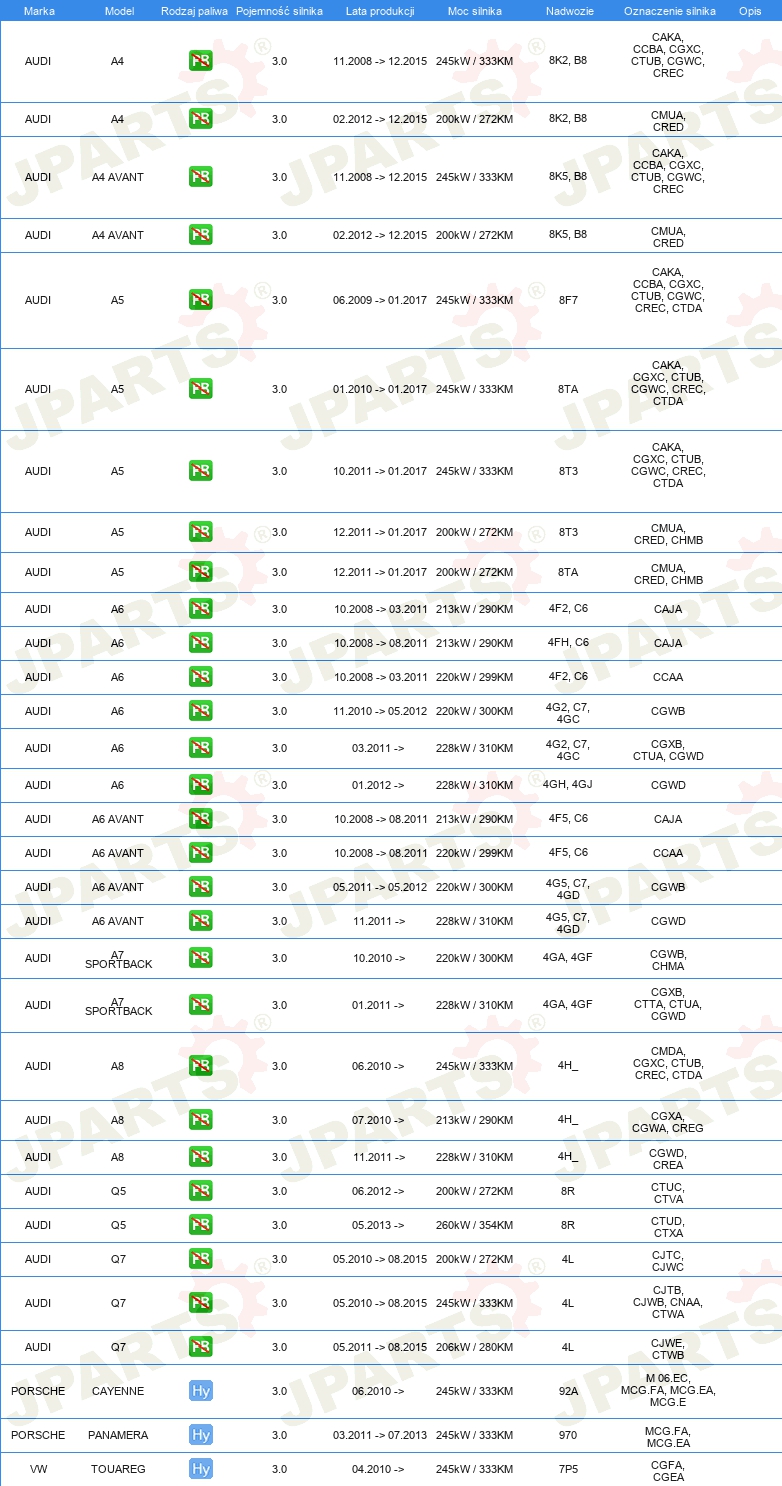This screenshot has height=1486, width=782.
Task: Click the CGFA, CGEA engine code cell
Action: 668,1471
